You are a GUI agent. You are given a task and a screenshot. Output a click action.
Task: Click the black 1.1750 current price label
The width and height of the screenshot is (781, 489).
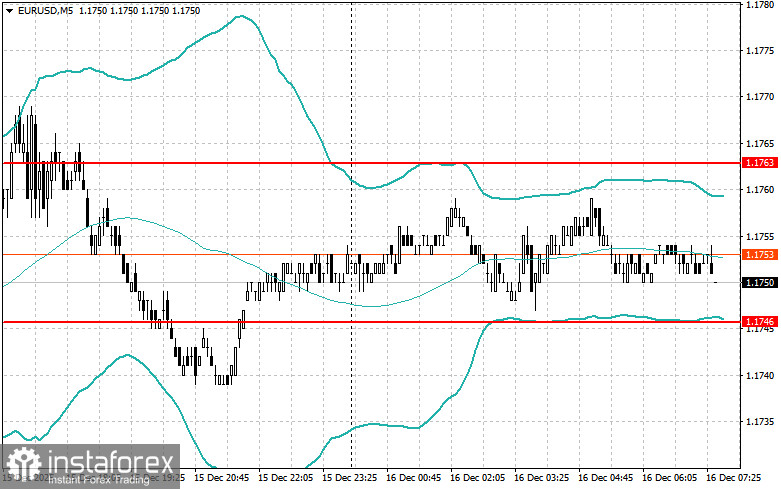pos(760,282)
